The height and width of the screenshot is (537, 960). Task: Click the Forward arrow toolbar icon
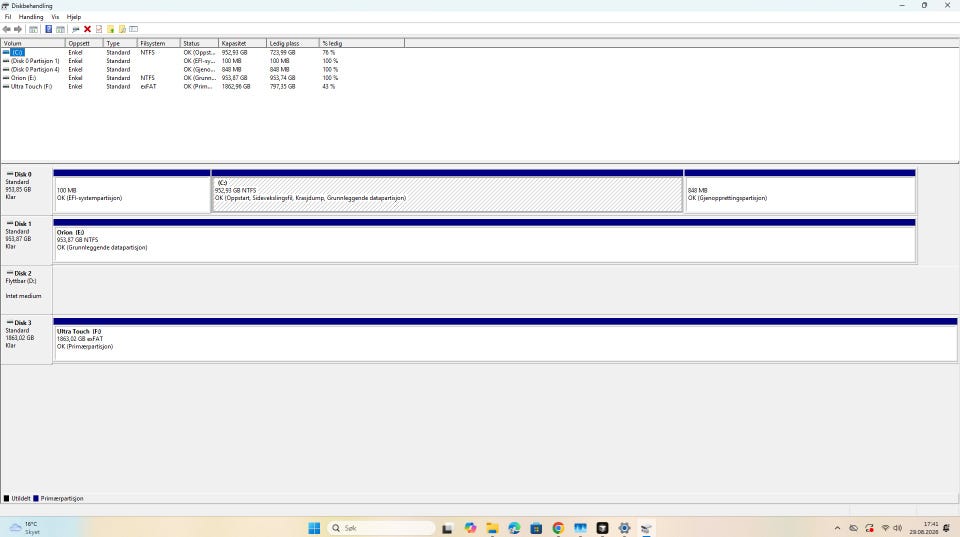click(18, 29)
